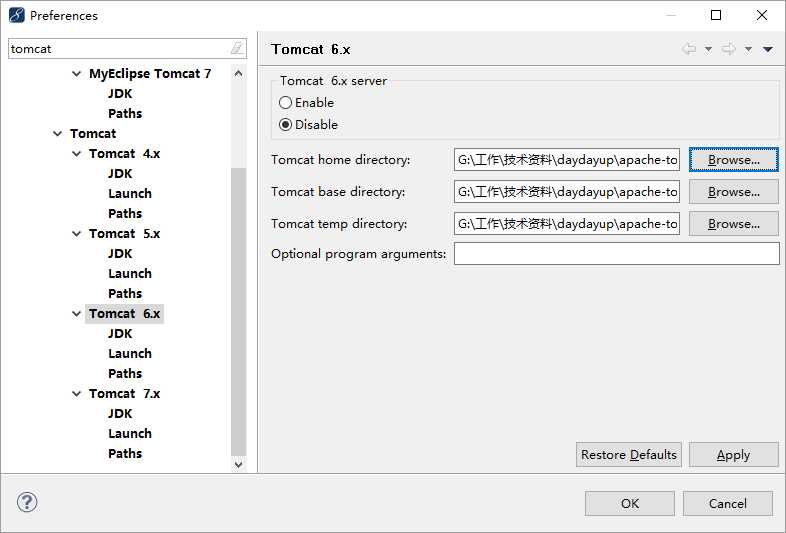Viewport: 786px width, 533px height.
Task: Click the Optional program arguments field
Action: [x=617, y=254]
